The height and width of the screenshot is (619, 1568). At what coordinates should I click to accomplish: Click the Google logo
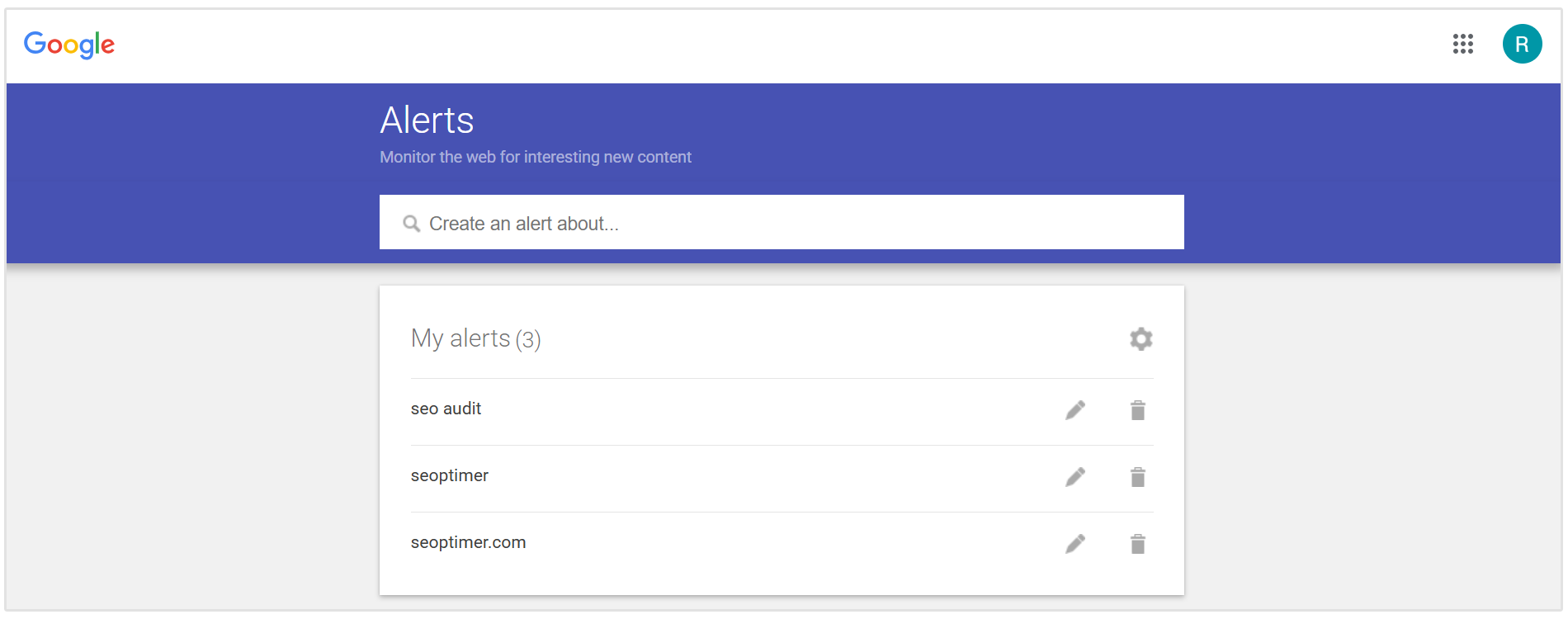[x=69, y=44]
